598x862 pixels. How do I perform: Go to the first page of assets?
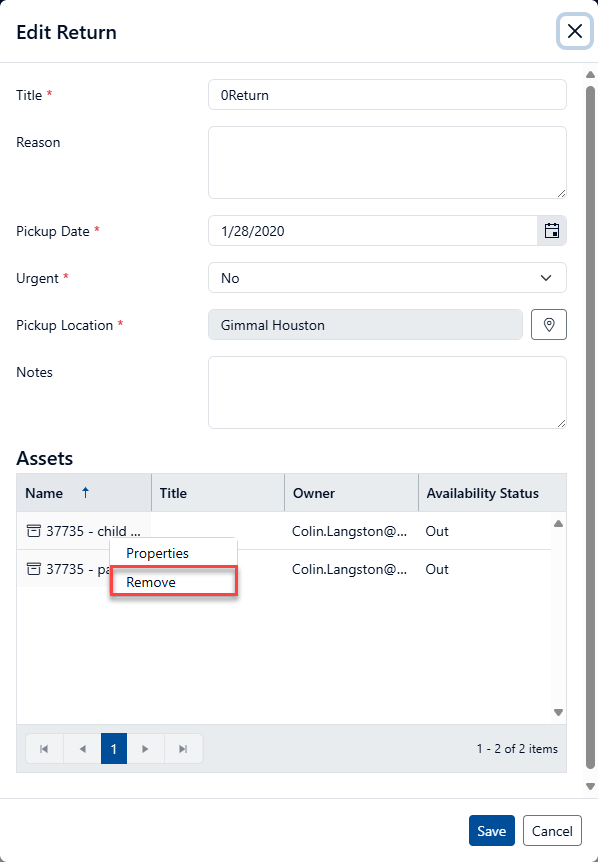(45, 749)
